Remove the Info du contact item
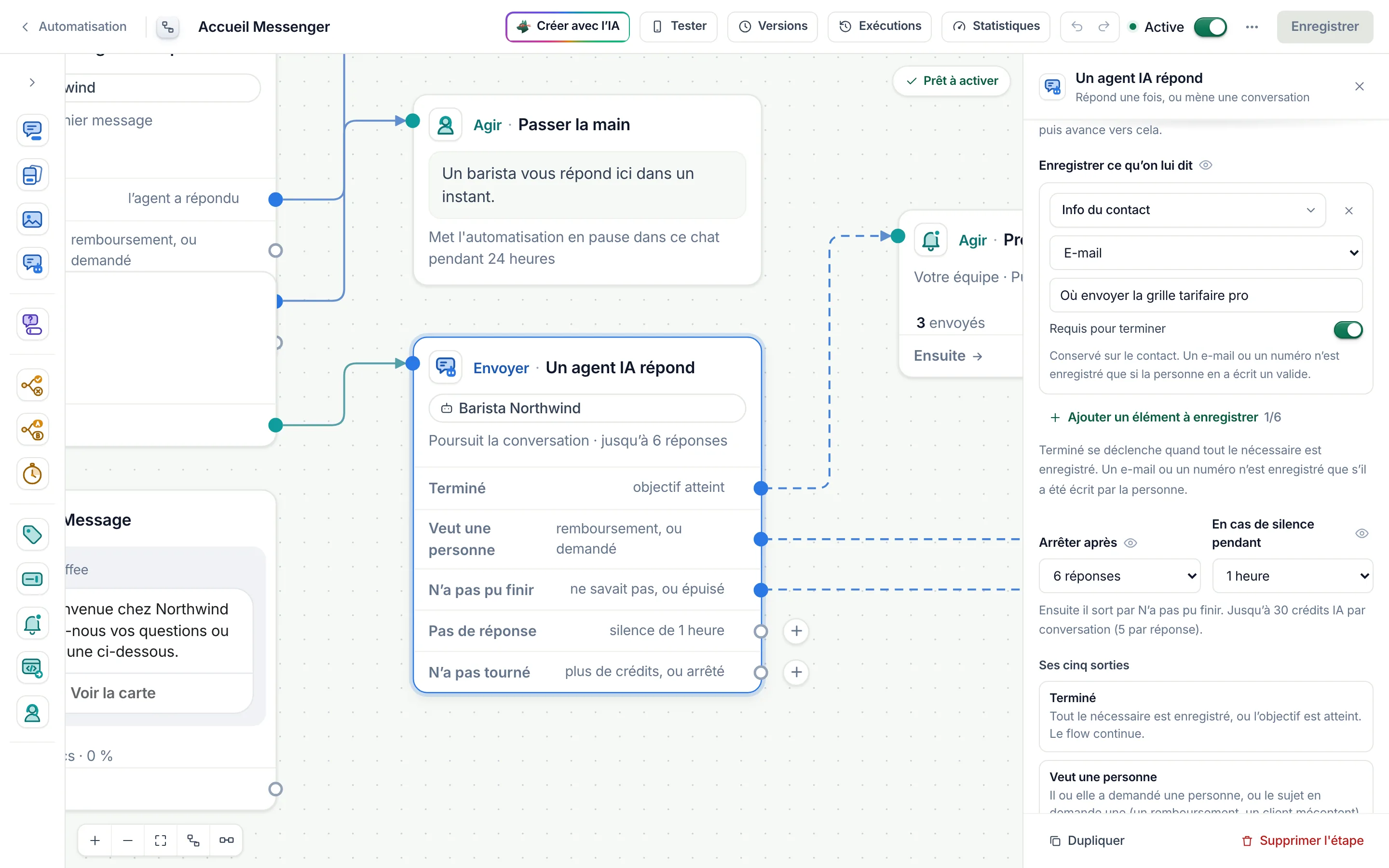 click(1349, 211)
